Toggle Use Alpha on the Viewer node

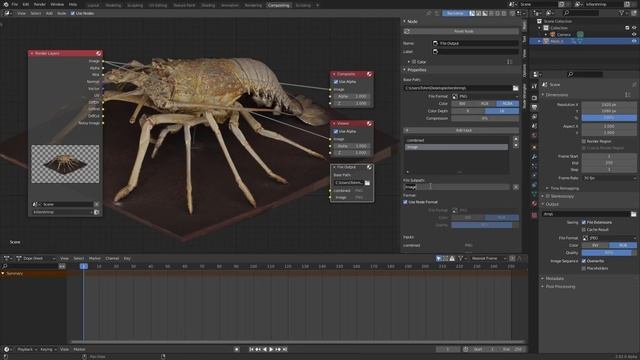tap(336, 132)
